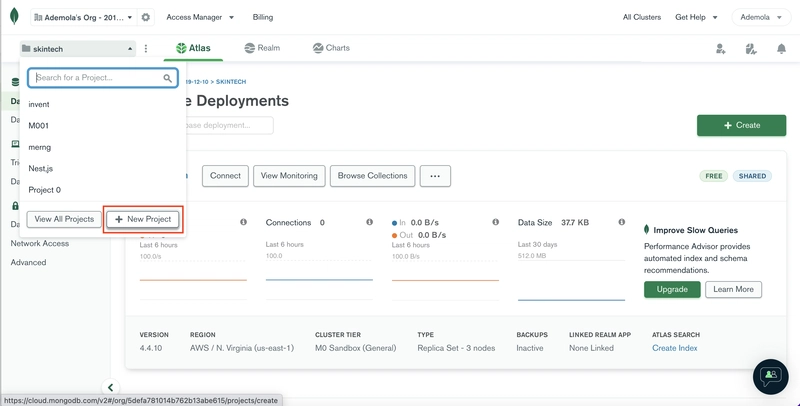Expand the Get Help dropdown

[x=696, y=17]
